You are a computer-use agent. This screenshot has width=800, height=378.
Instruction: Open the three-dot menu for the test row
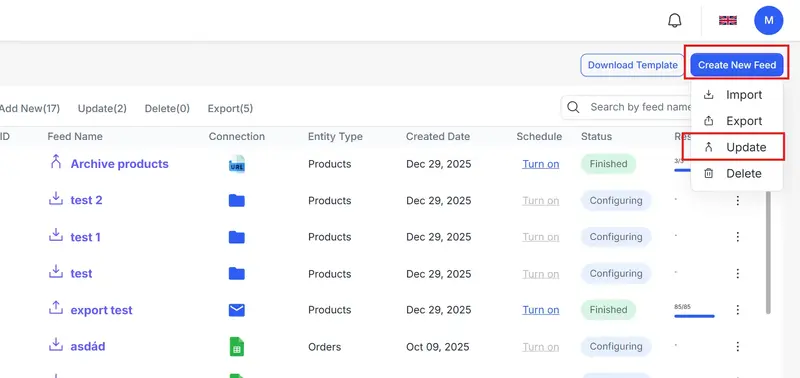737,274
